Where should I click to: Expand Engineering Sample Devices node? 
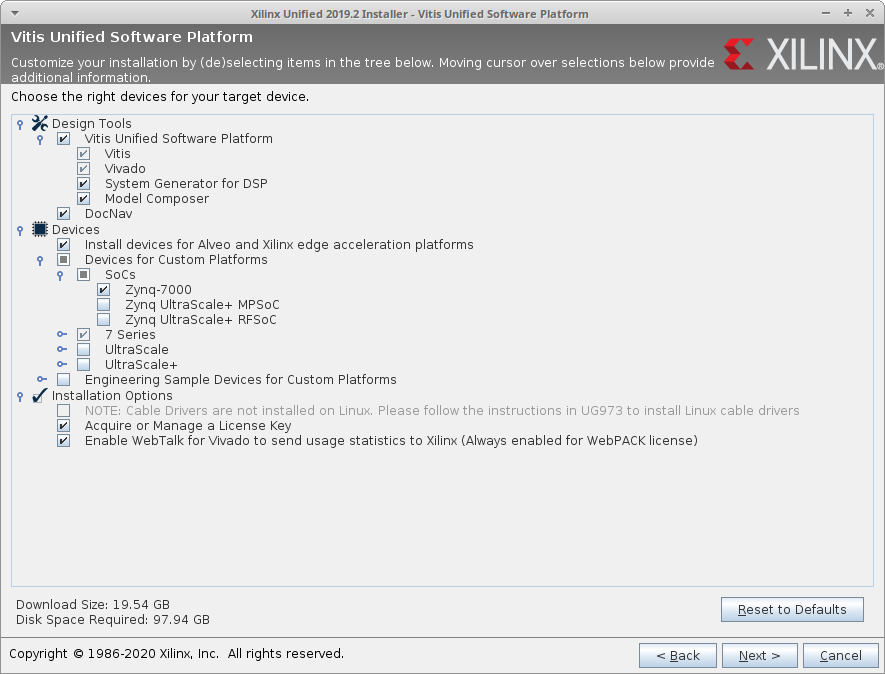click(x=42, y=379)
